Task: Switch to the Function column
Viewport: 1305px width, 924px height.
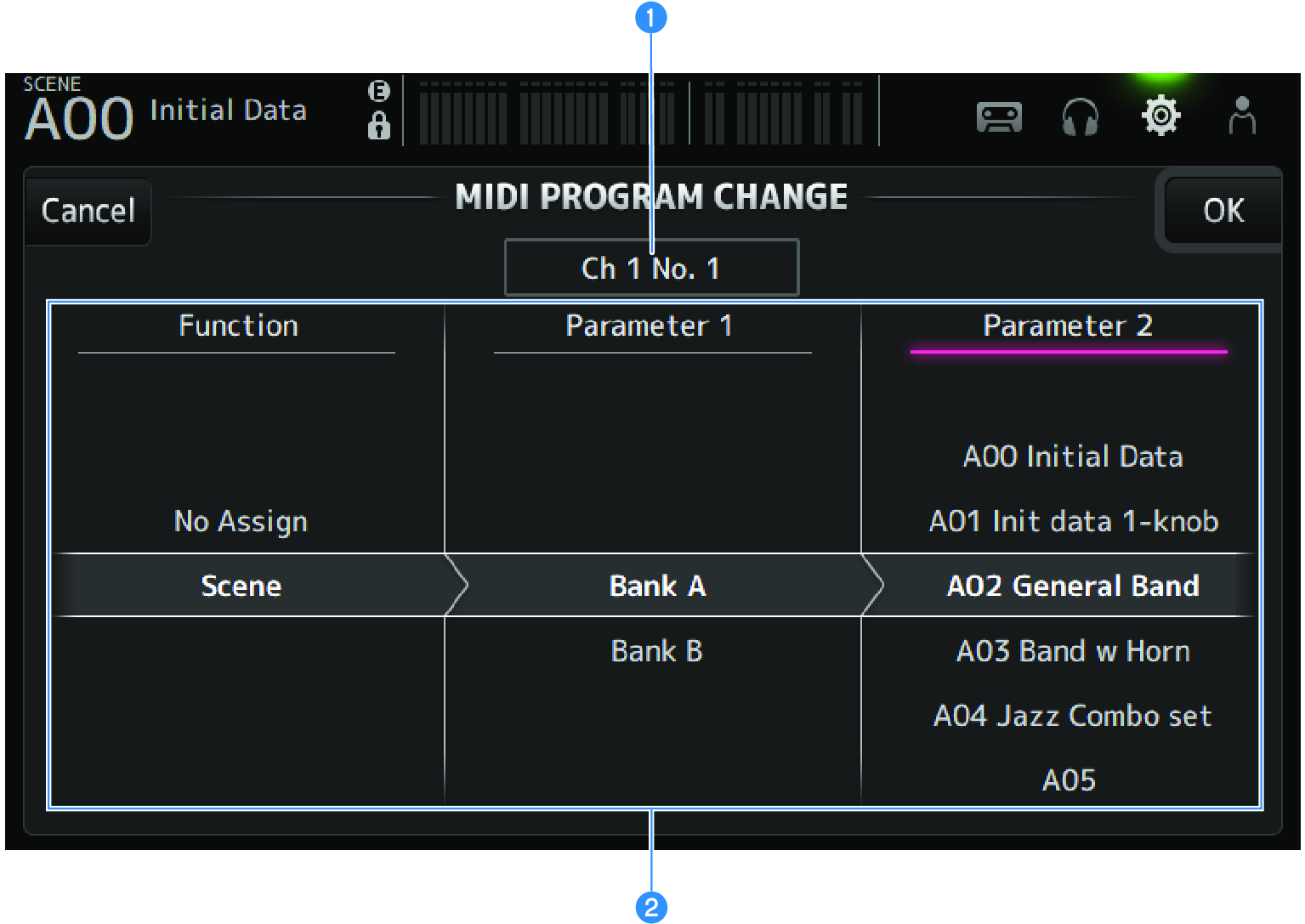Action: coord(238,326)
